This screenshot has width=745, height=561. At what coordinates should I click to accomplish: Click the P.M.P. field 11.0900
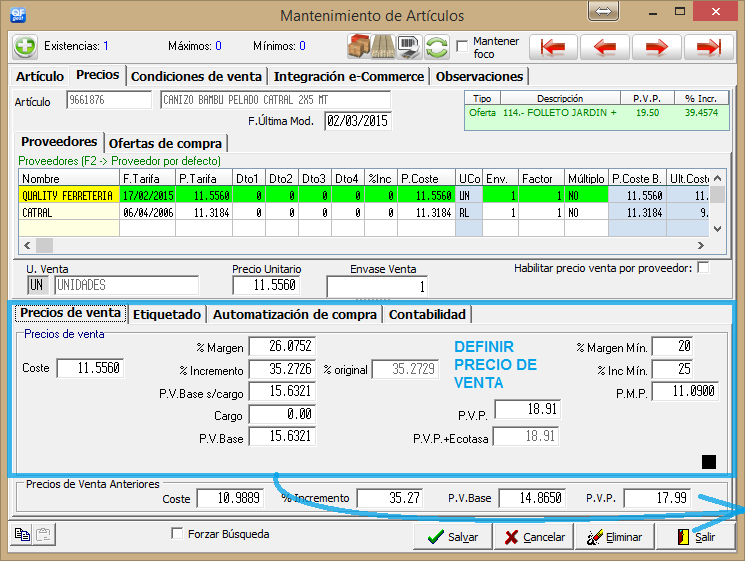[685, 391]
